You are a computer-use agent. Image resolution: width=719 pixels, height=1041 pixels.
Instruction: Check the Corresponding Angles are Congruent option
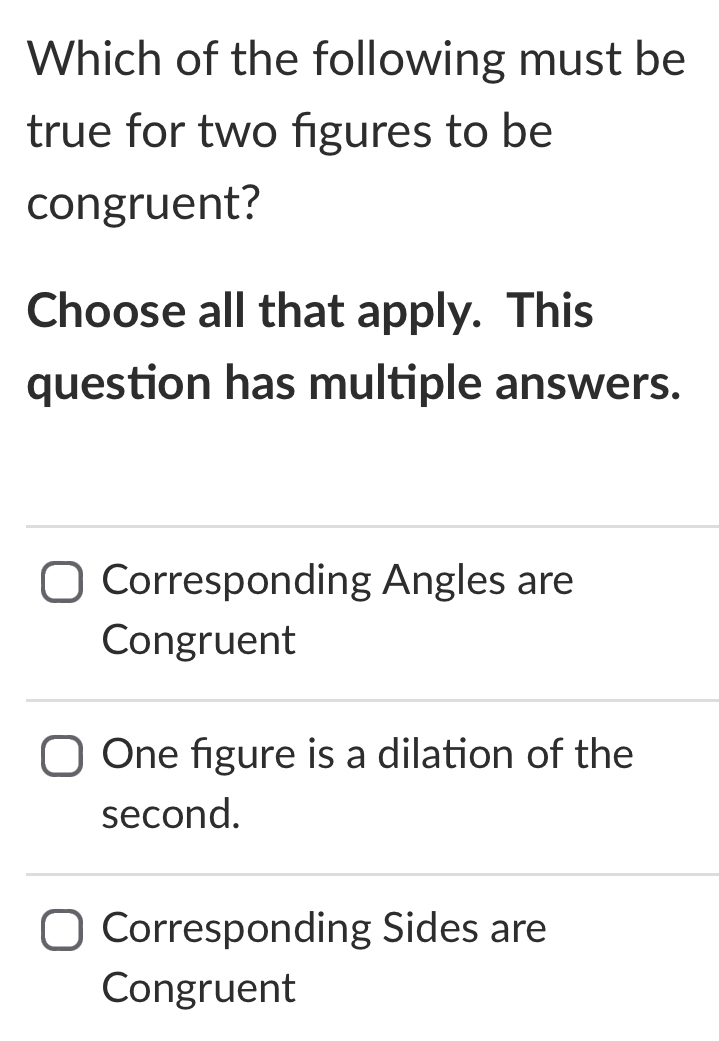[x=62, y=583]
